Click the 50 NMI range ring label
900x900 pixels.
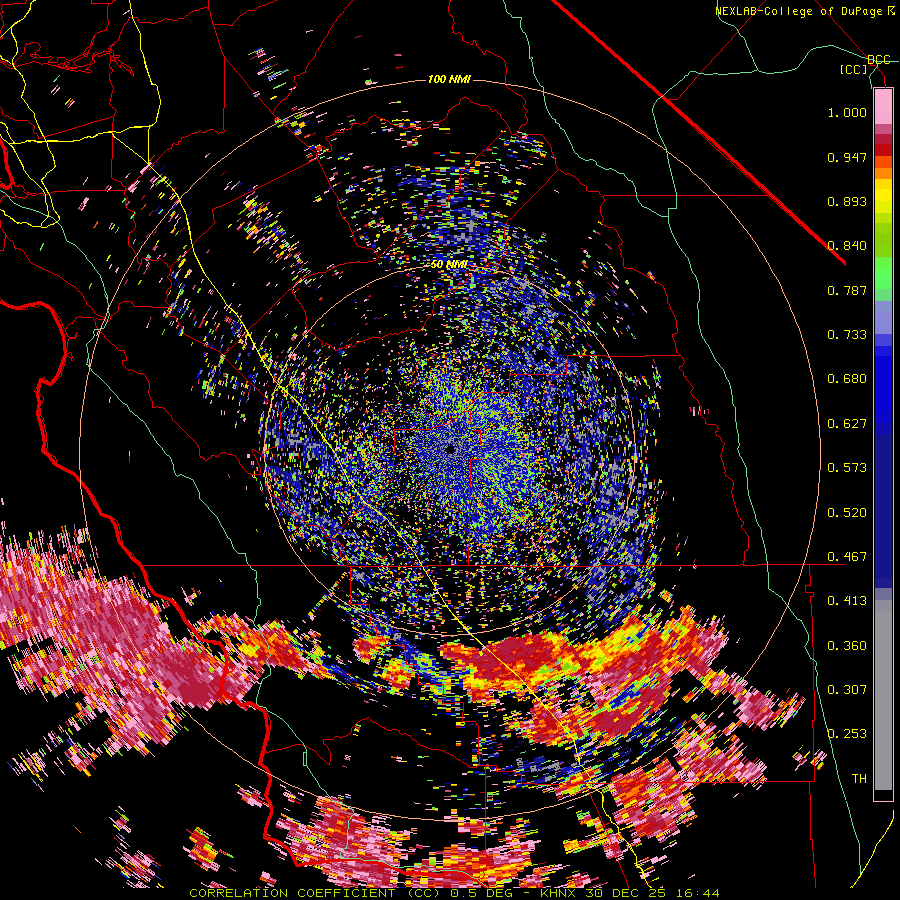(449, 265)
